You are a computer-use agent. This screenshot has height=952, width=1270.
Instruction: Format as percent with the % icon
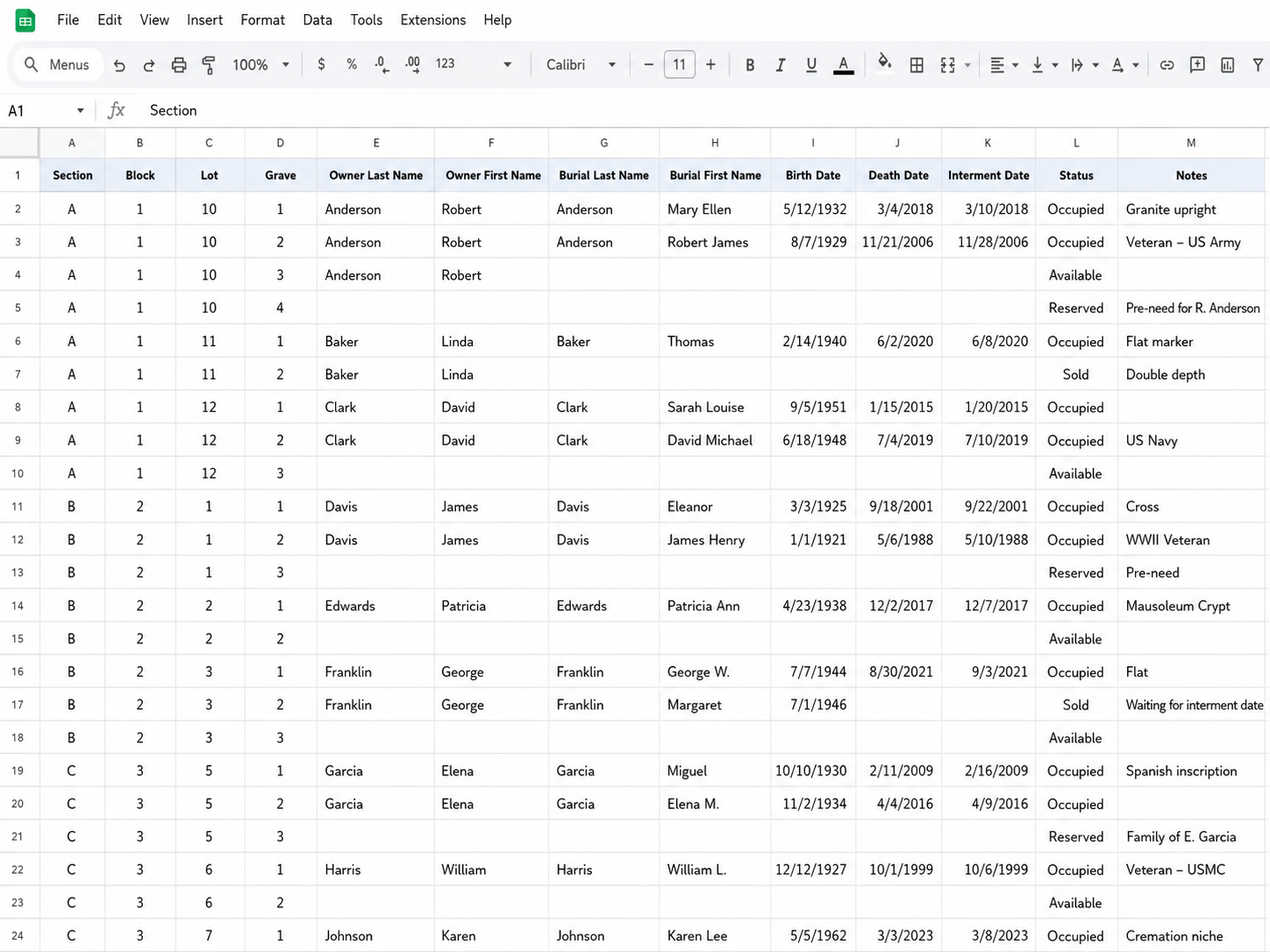[x=352, y=64]
